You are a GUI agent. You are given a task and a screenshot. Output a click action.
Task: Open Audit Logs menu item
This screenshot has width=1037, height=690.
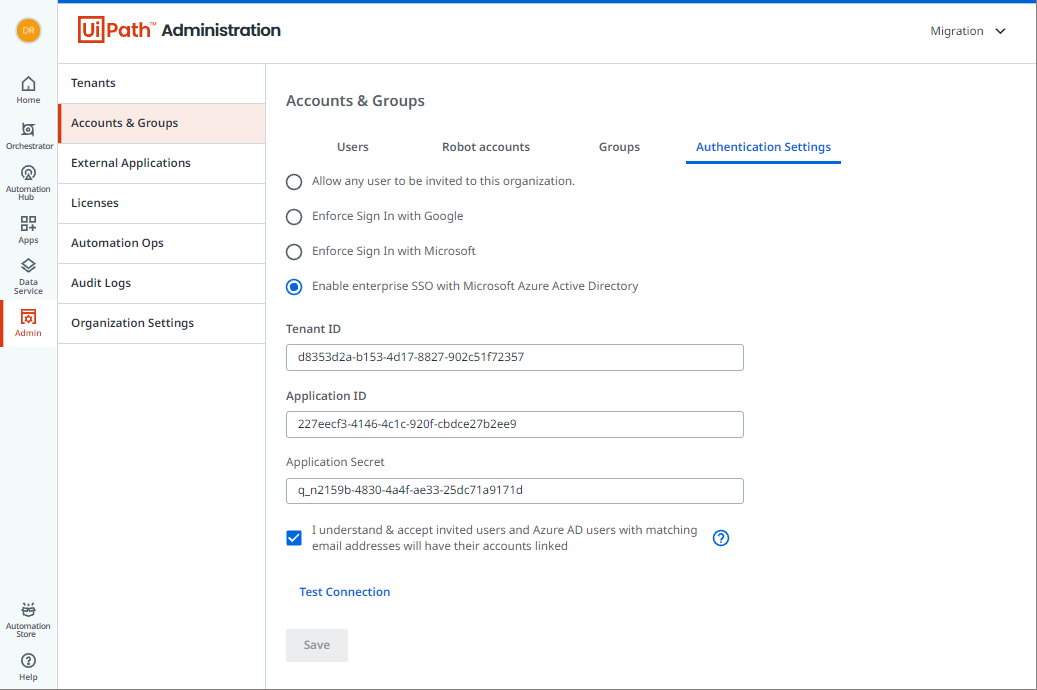coord(162,283)
